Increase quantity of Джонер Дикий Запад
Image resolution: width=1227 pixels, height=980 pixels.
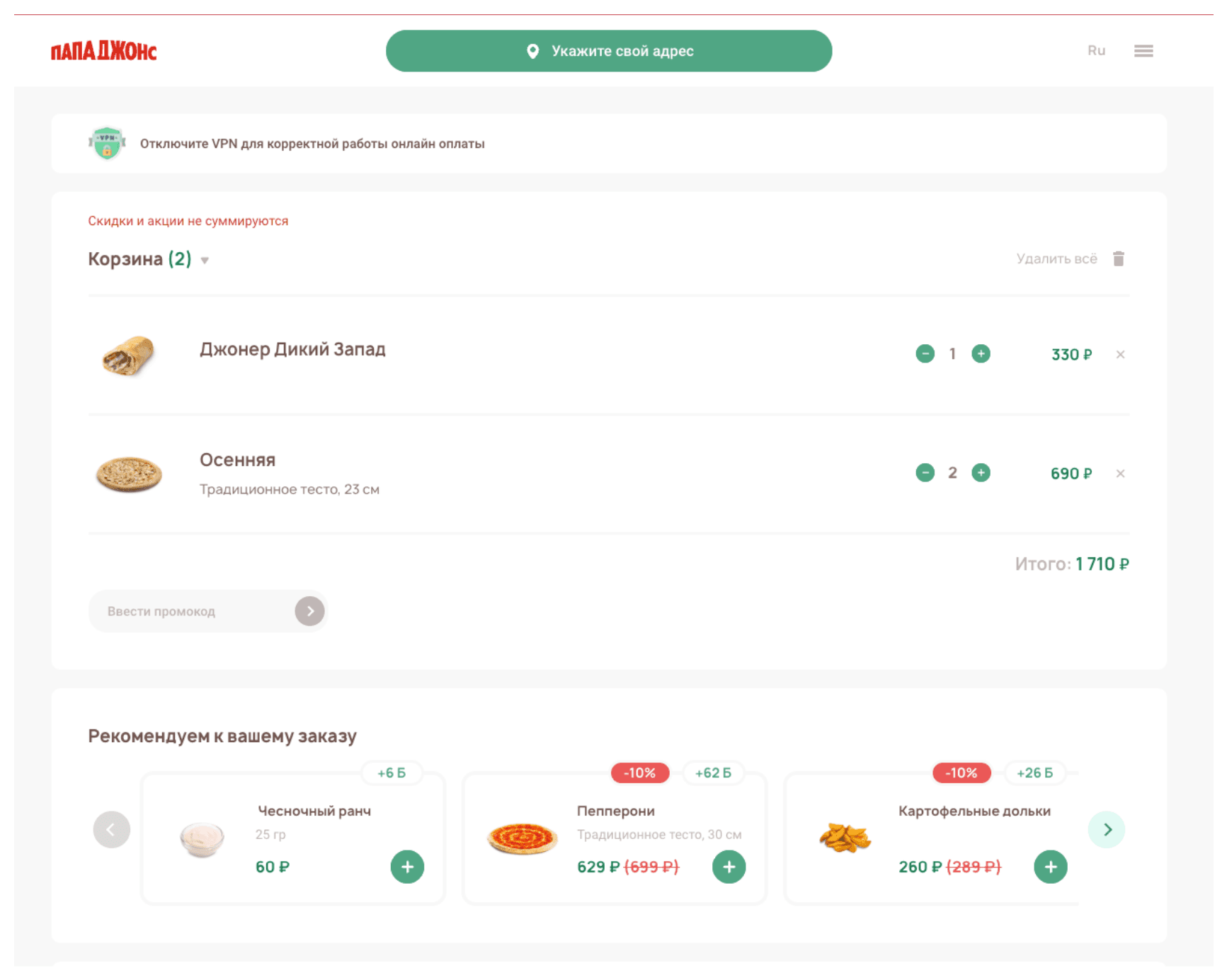pyautogui.click(x=981, y=354)
